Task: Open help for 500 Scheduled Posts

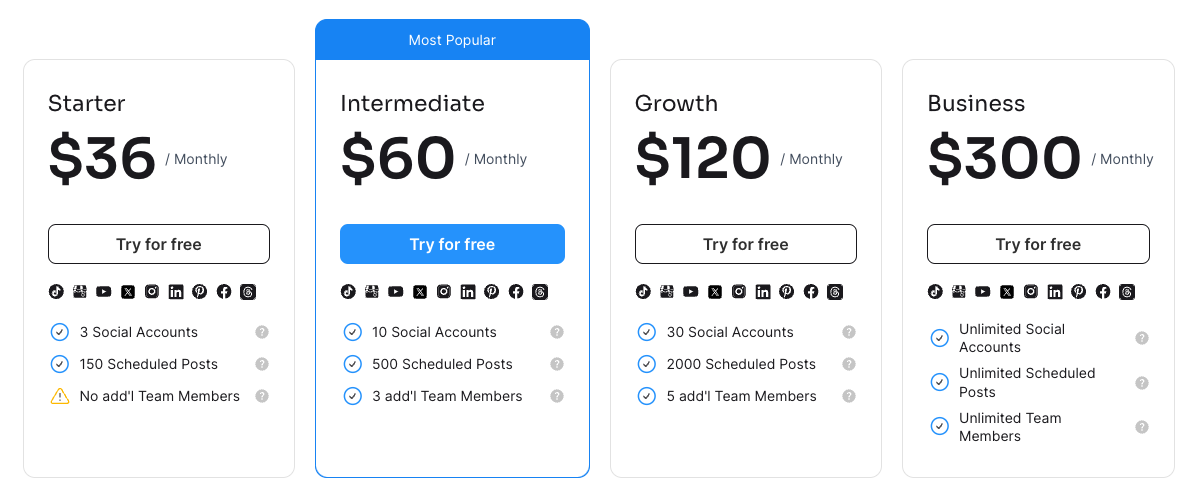Action: click(x=557, y=364)
